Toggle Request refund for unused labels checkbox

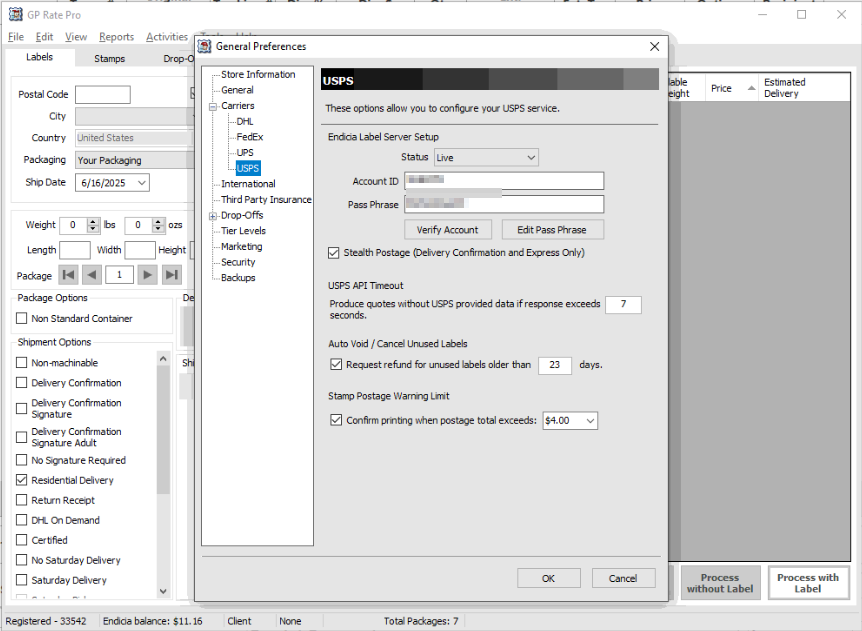[x=336, y=364]
